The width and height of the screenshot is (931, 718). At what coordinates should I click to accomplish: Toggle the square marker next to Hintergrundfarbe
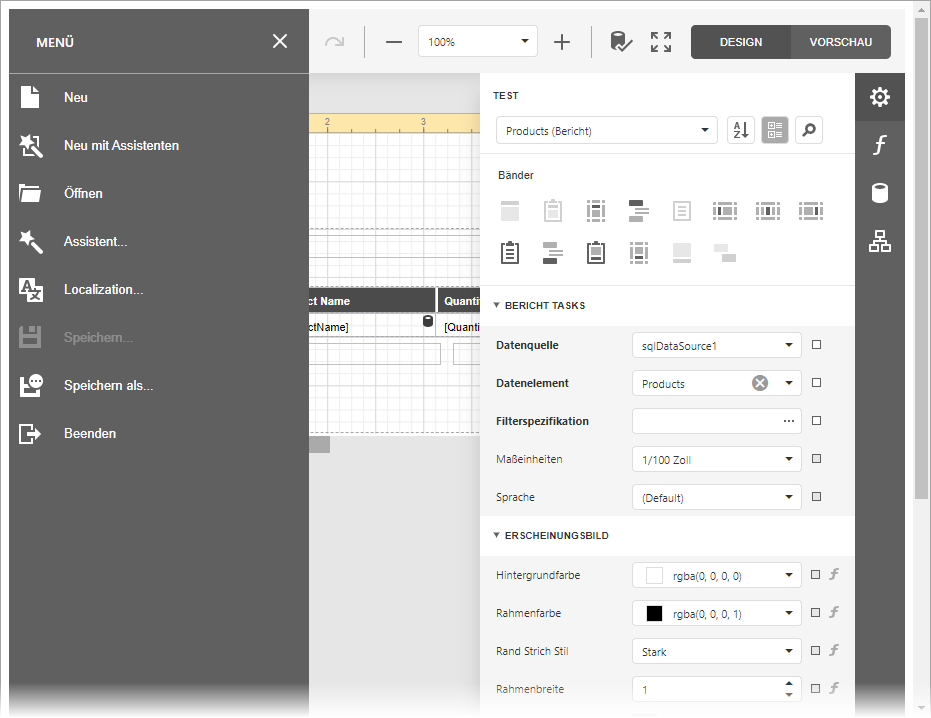pos(816,575)
